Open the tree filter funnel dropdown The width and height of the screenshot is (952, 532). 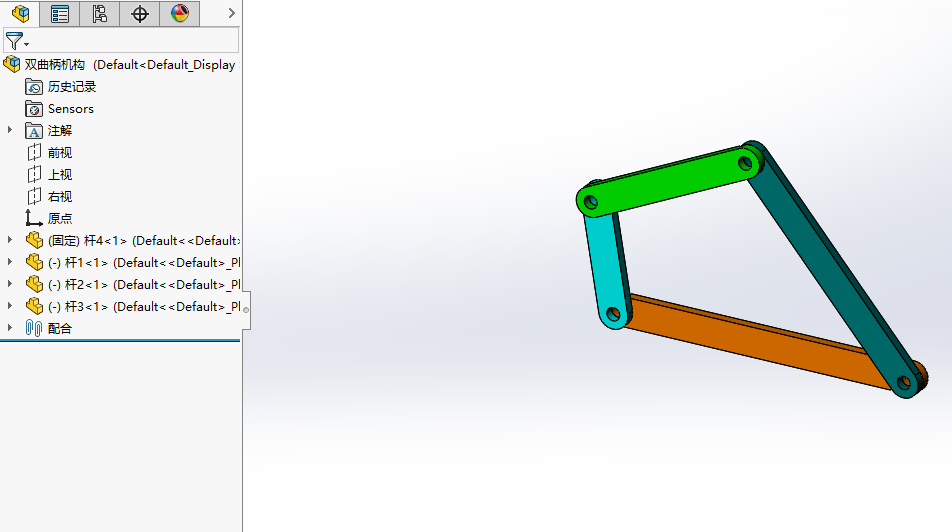click(x=16, y=41)
